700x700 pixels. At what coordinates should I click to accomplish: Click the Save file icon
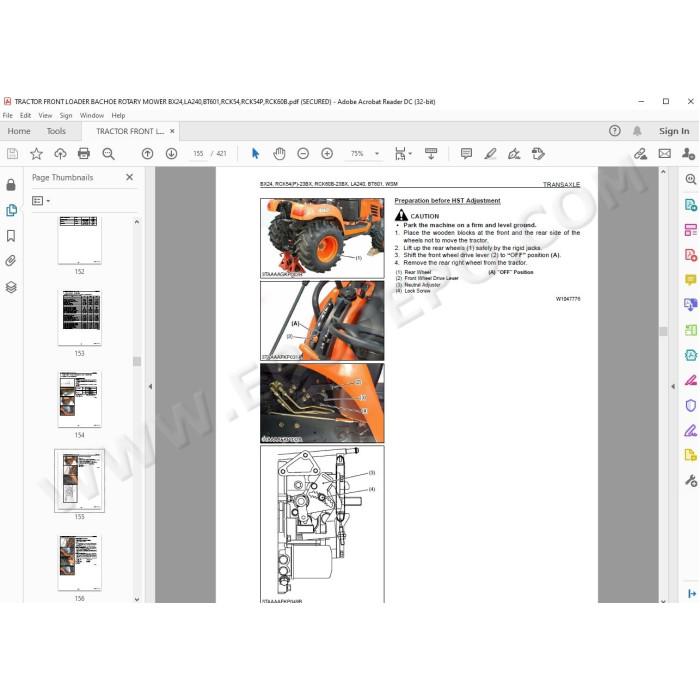[12, 154]
